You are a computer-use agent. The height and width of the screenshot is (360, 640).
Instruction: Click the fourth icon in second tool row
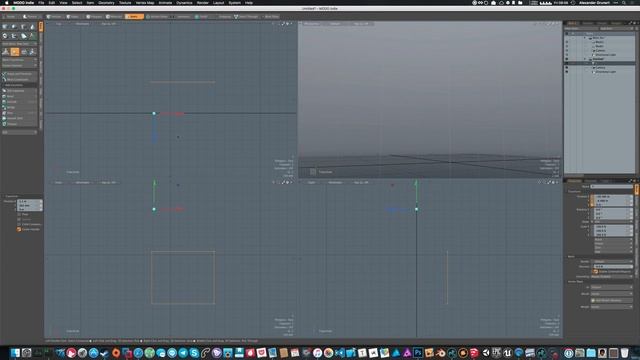pos(32,36)
